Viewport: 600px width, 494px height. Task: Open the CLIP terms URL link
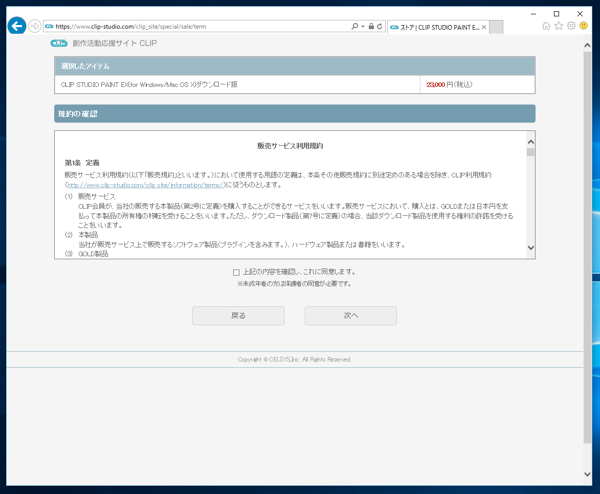pos(145,185)
